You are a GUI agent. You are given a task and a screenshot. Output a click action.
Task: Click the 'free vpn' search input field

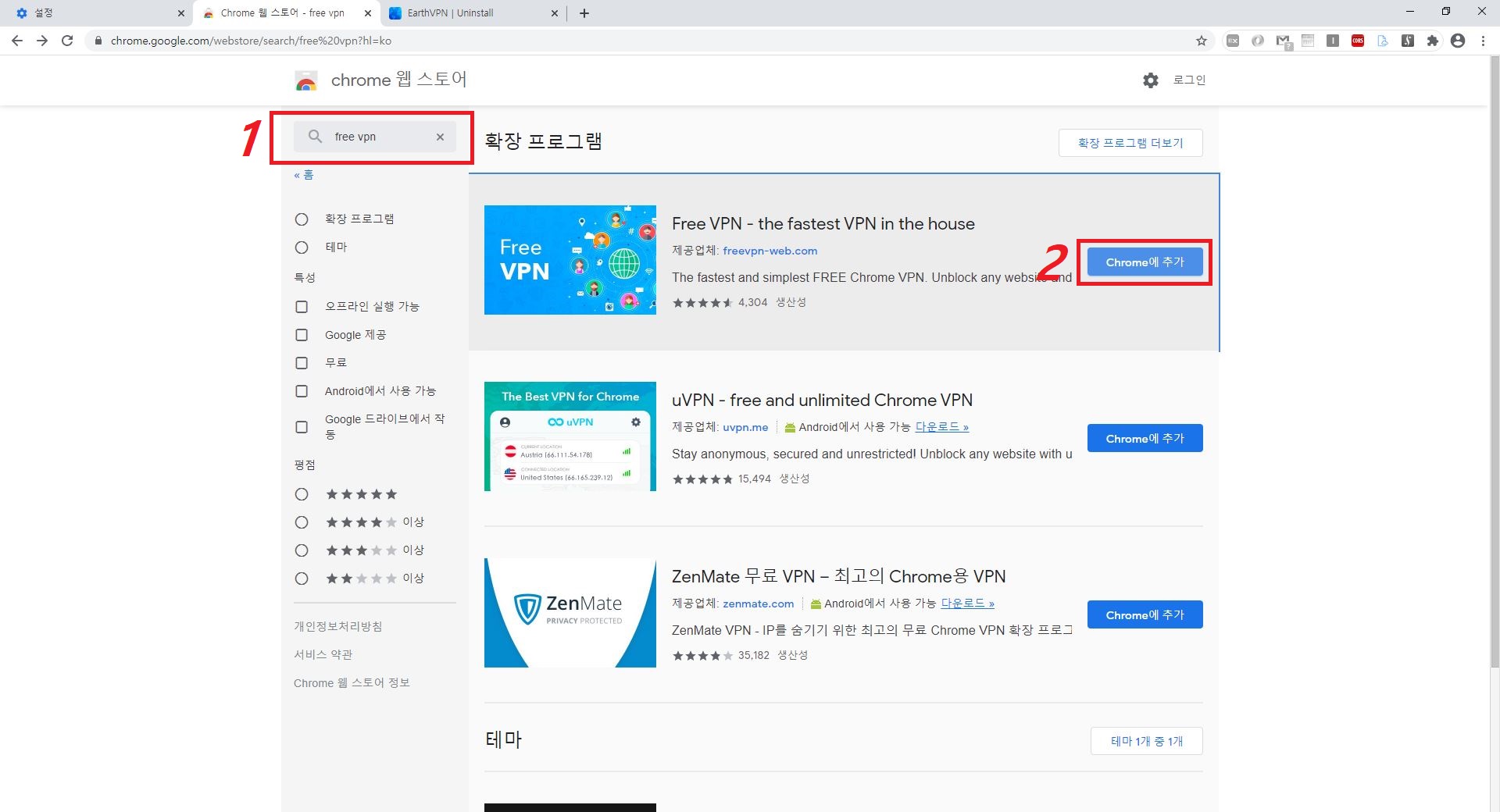click(x=375, y=137)
